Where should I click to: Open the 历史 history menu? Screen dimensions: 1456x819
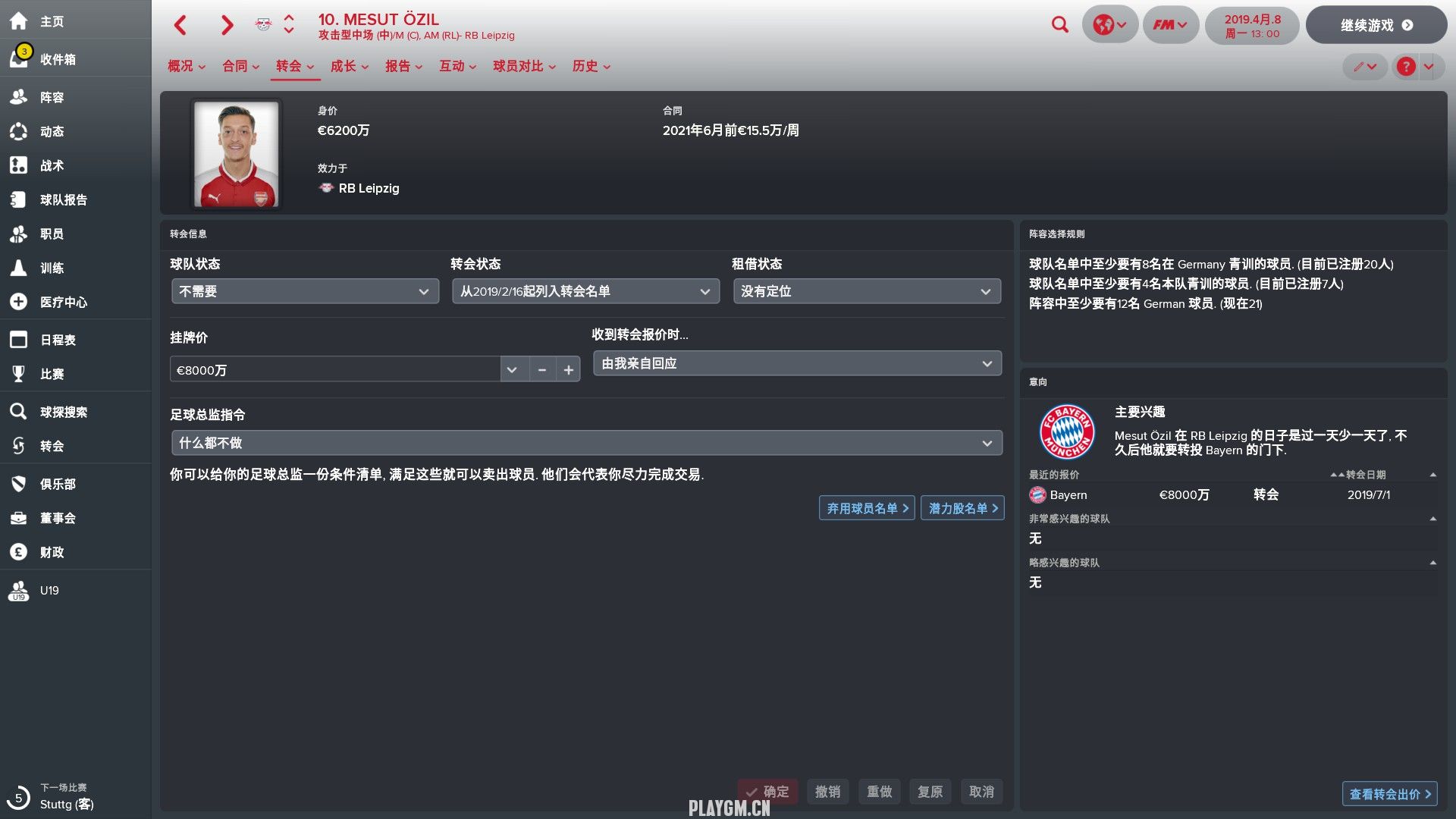click(591, 66)
